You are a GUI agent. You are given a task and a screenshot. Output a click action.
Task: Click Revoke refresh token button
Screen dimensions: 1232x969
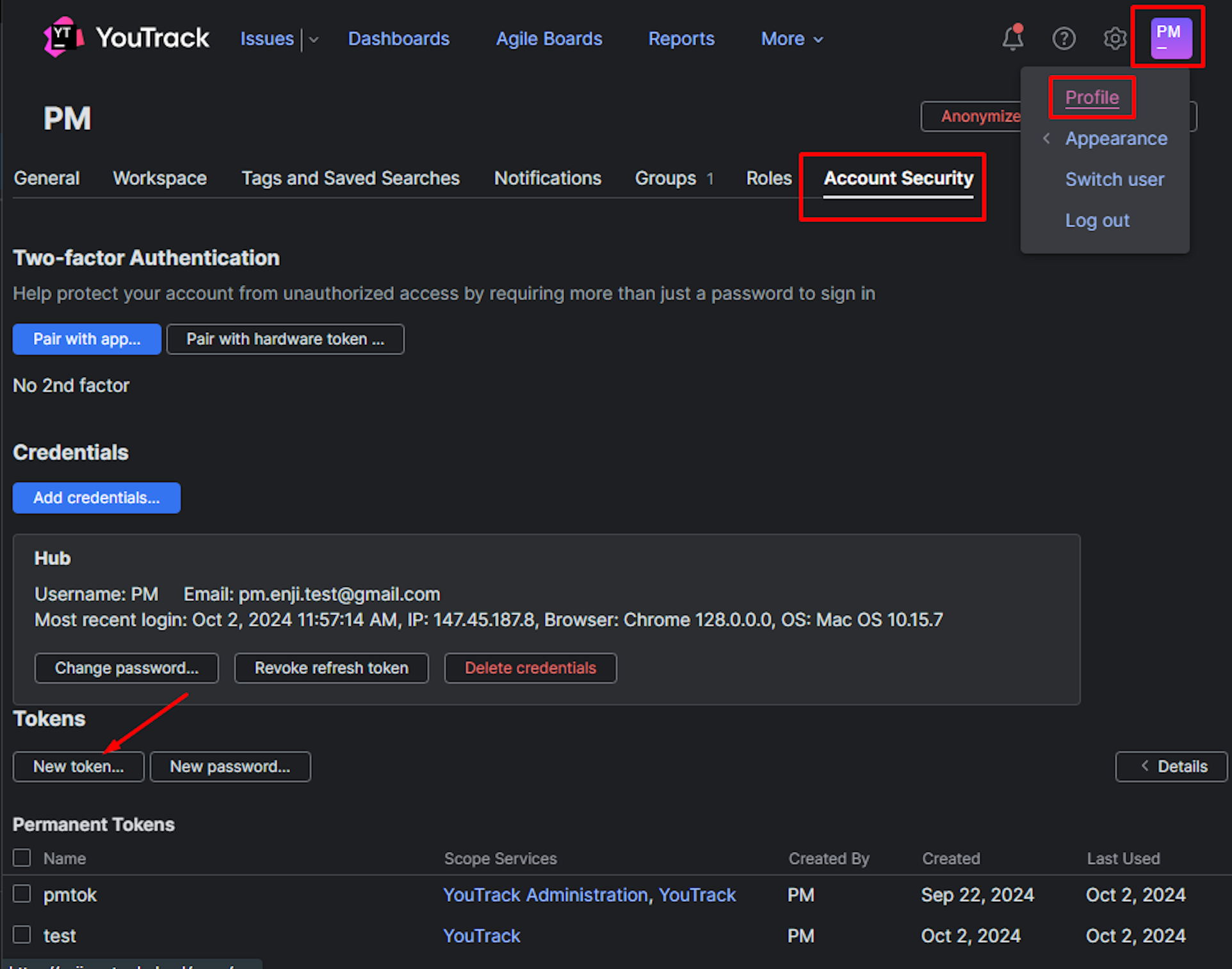[331, 668]
